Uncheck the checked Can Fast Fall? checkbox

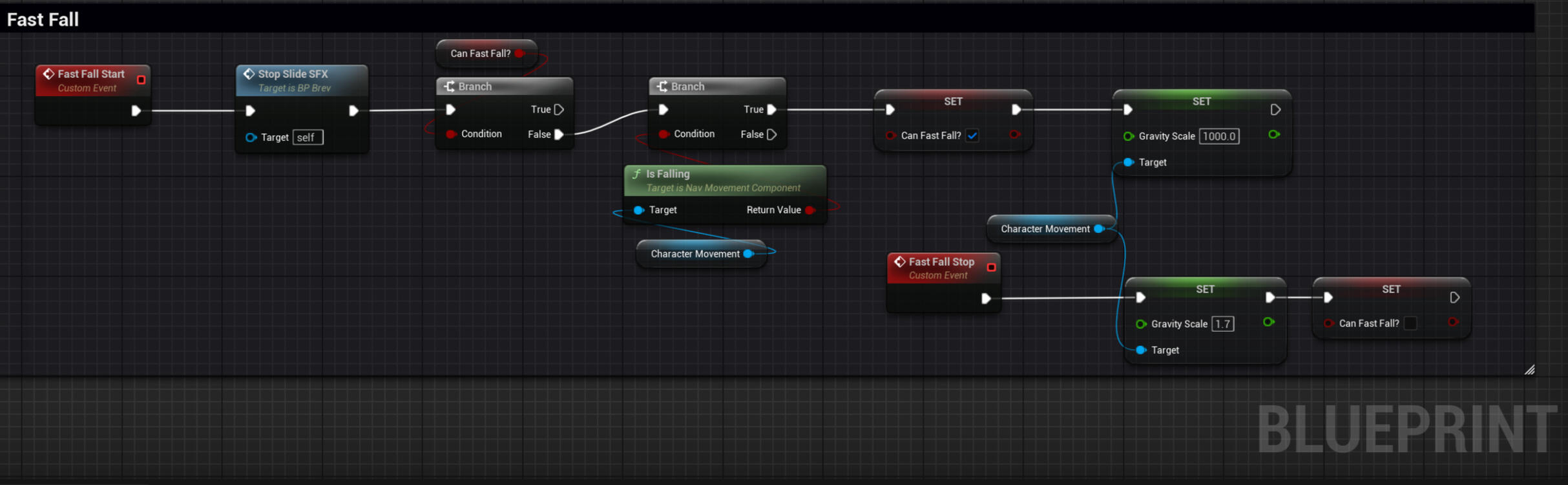tap(972, 136)
